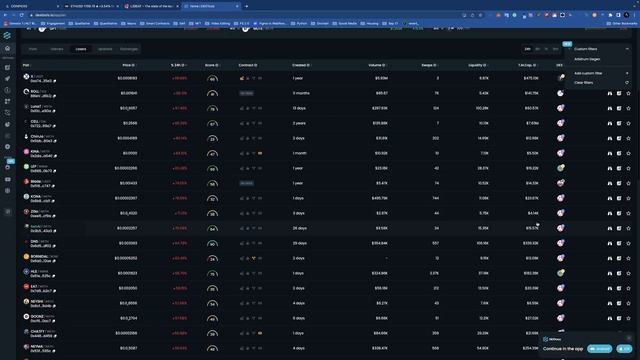Favorite the KINA pair with its star
The height and width of the screenshot is (360, 640).
tap(629, 153)
